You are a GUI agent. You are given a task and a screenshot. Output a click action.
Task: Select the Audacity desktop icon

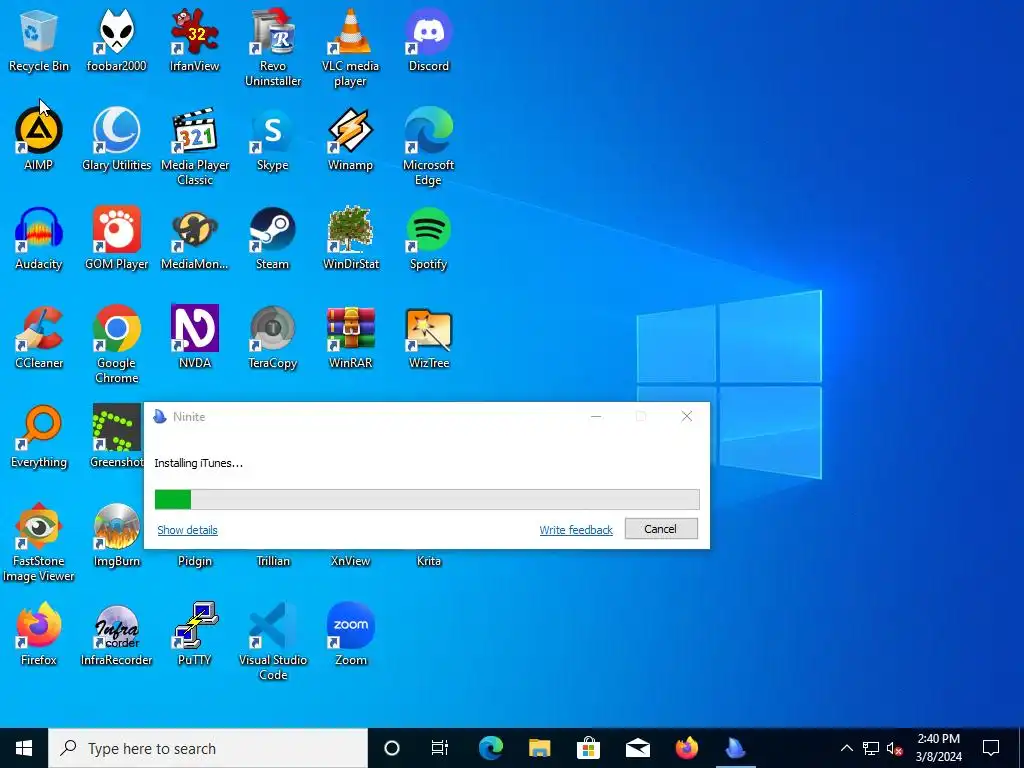39,238
